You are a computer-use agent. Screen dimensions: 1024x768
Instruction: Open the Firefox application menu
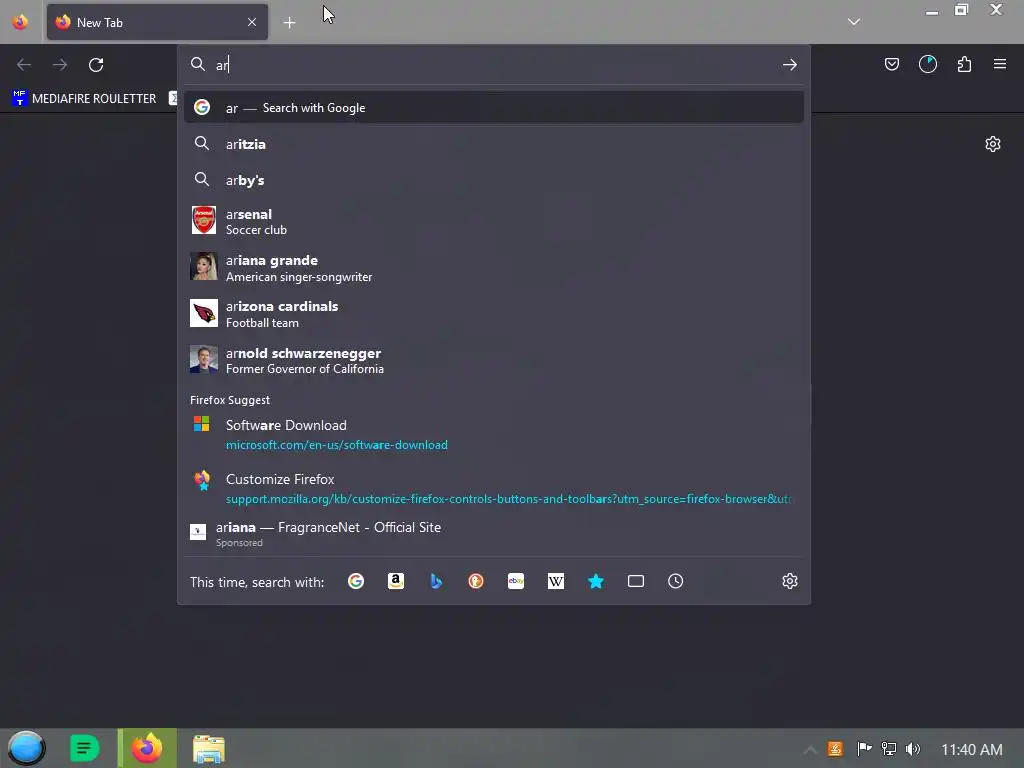(x=1000, y=64)
